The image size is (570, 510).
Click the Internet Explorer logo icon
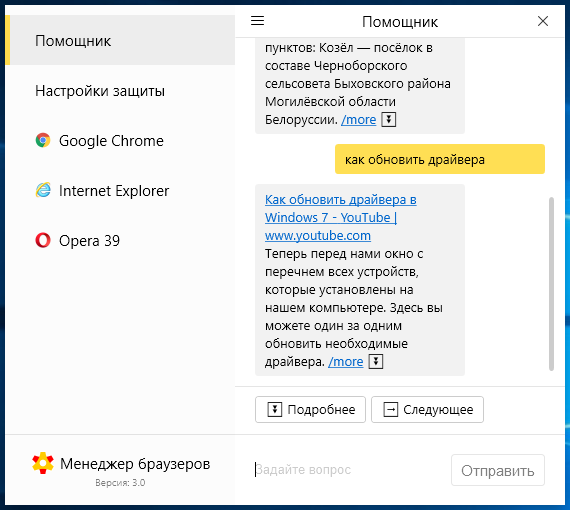tap(43, 190)
